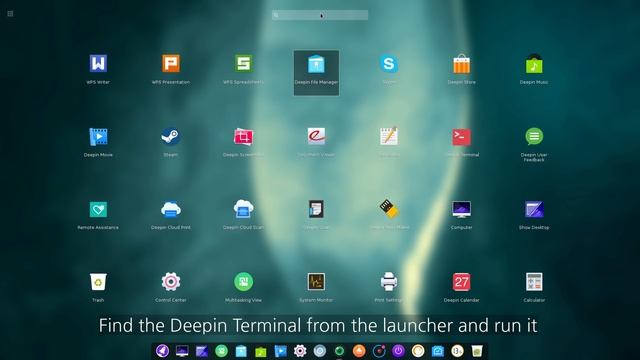Click the launcher search field
The height and width of the screenshot is (360, 640).
320,15
